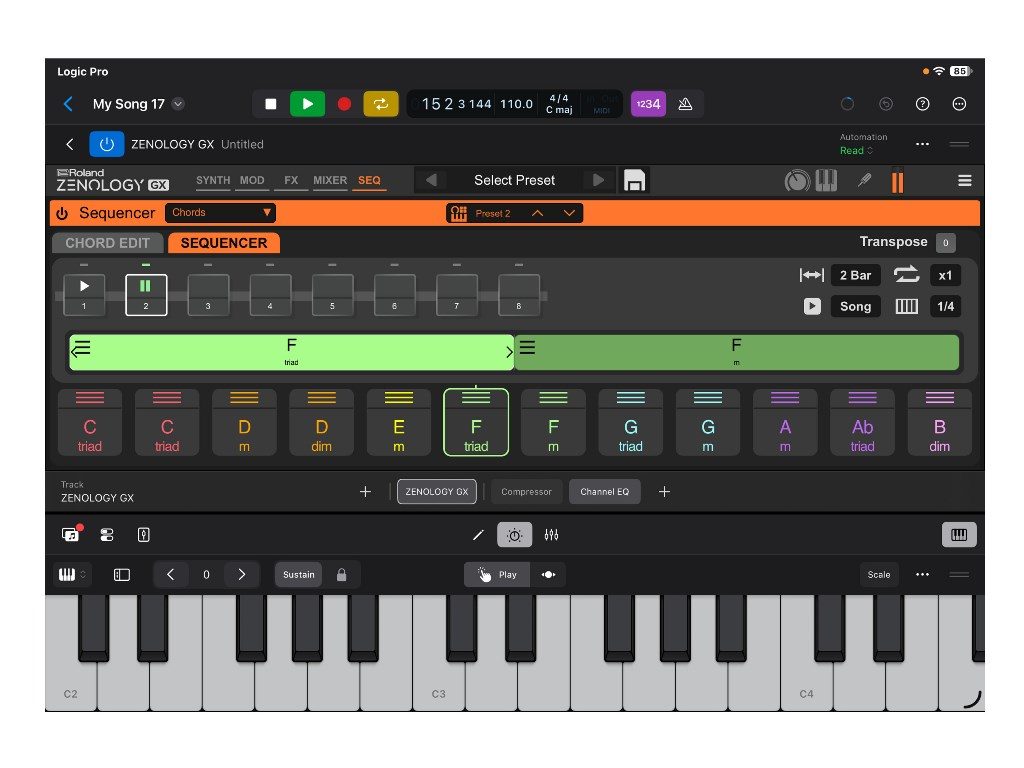Open plugin header three-dot menu
Viewport: 1024px width, 768px height.
(922, 144)
